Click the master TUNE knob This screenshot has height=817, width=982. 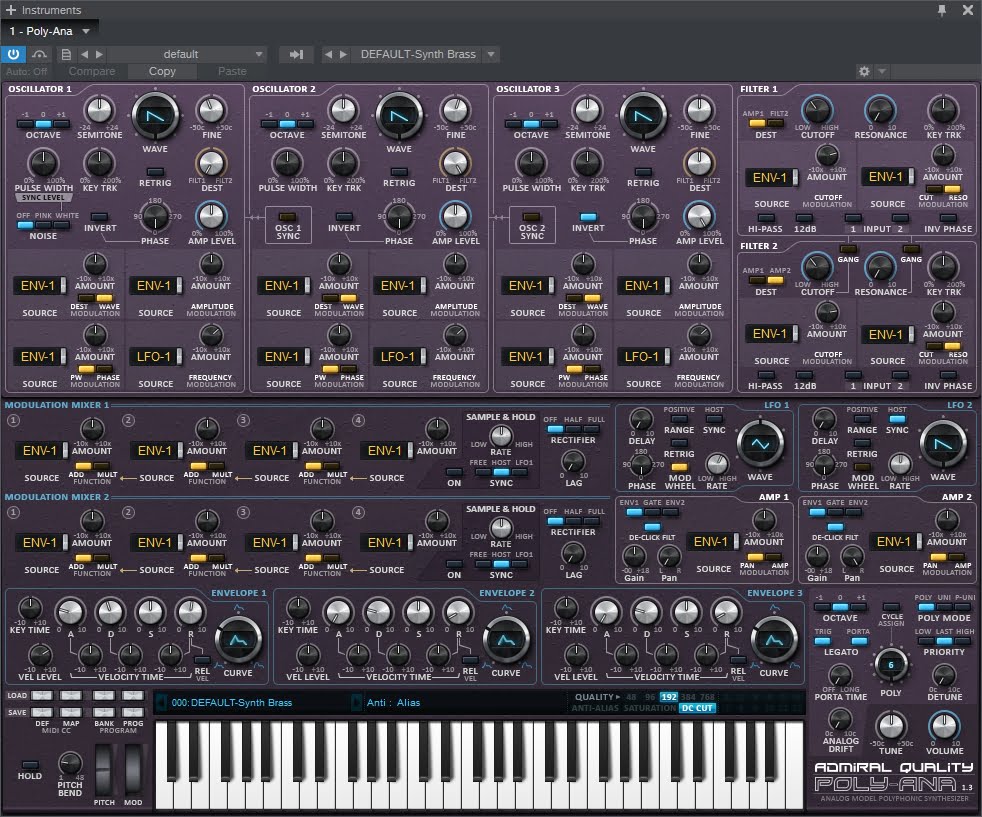coord(891,726)
